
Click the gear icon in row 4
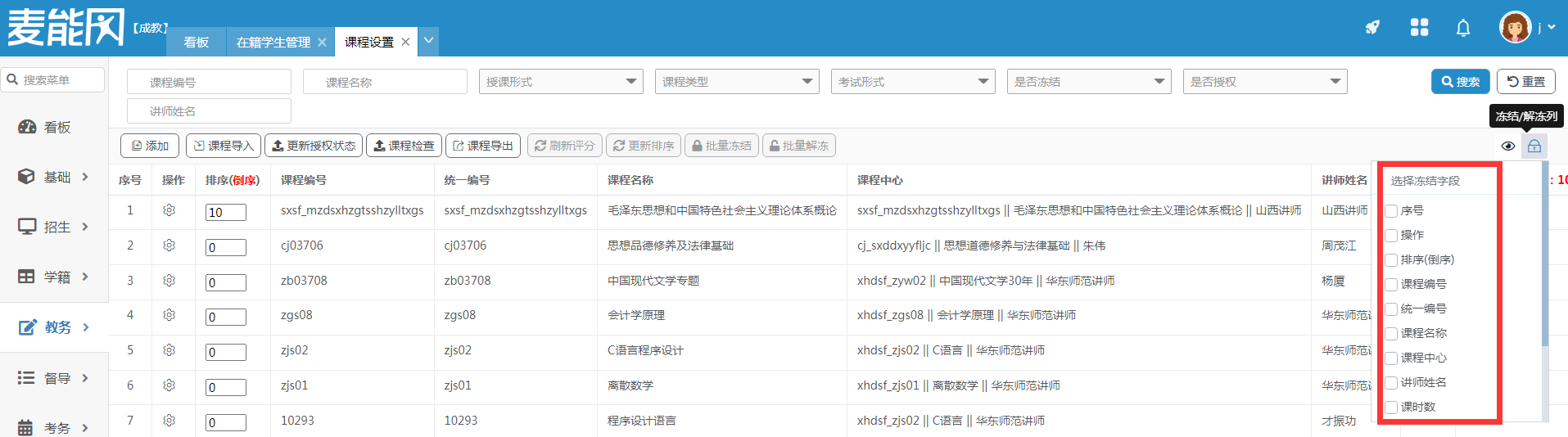[x=169, y=315]
